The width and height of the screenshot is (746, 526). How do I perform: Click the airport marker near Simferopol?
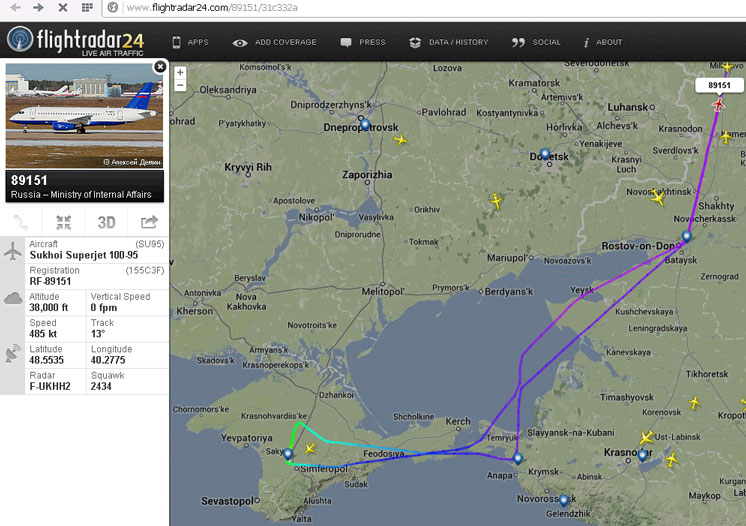[287, 454]
